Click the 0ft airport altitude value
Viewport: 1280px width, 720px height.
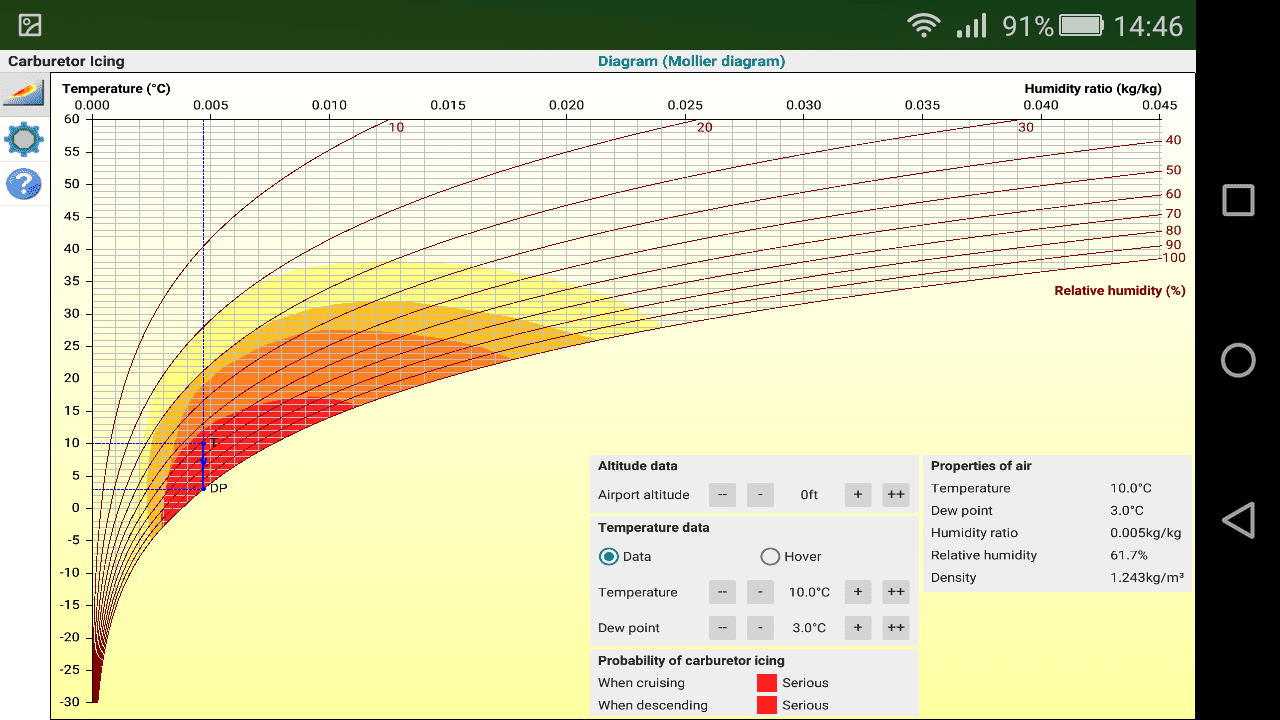click(x=809, y=495)
